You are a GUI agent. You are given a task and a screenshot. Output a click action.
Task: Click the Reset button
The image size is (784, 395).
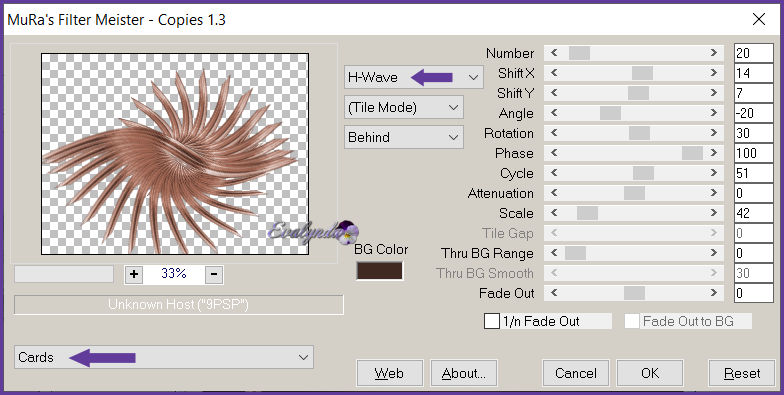(742, 374)
